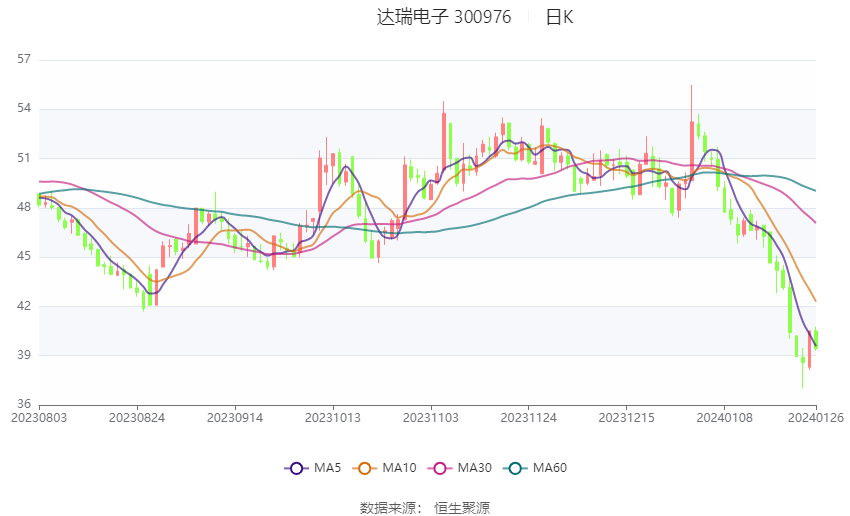Click the 45 price axis label
This screenshot has width=850, height=516.
coord(24,256)
